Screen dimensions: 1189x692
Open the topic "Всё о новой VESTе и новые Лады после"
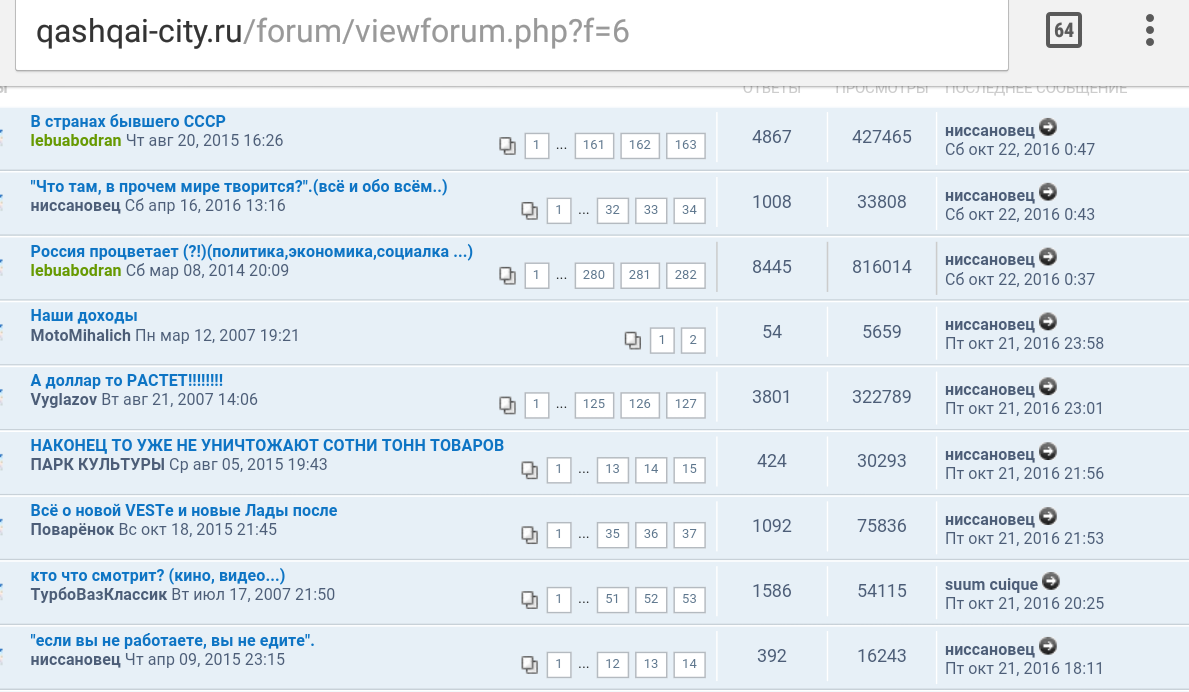pos(184,511)
